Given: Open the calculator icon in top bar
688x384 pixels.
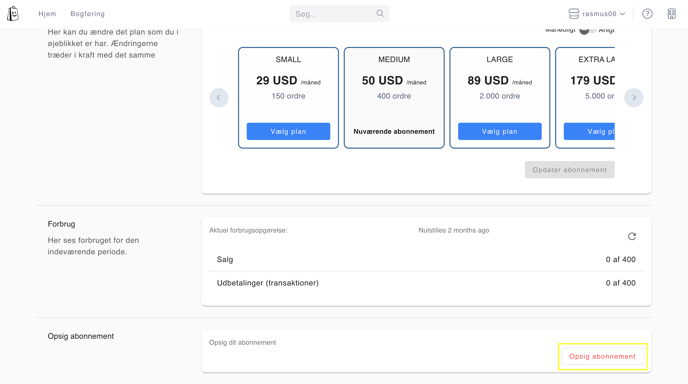Looking at the screenshot, I should (x=672, y=14).
